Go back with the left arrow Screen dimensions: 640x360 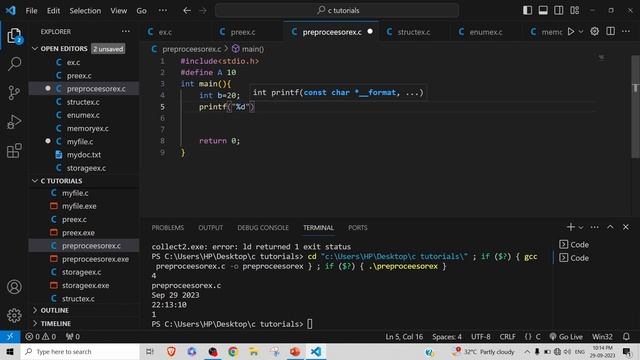[x=187, y=11]
